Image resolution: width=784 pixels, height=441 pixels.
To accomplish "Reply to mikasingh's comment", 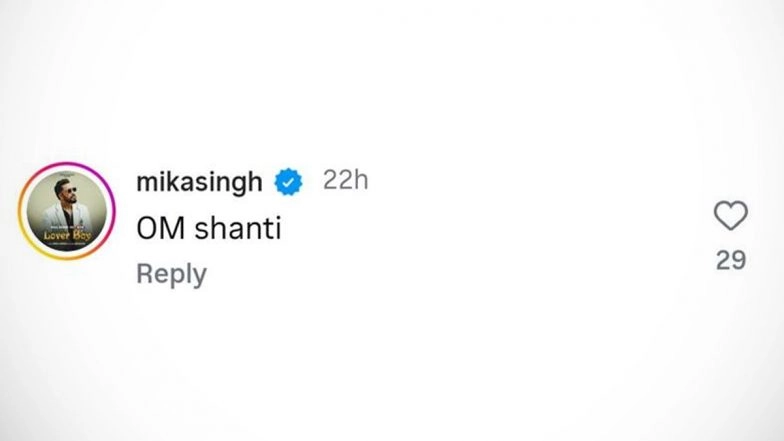I will [x=171, y=274].
